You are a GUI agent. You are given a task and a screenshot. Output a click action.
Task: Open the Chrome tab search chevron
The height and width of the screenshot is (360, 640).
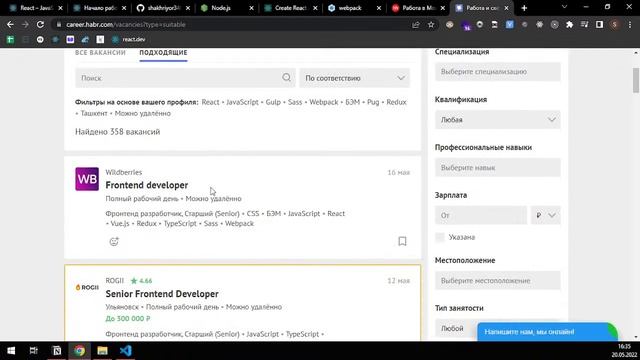click(564, 7)
